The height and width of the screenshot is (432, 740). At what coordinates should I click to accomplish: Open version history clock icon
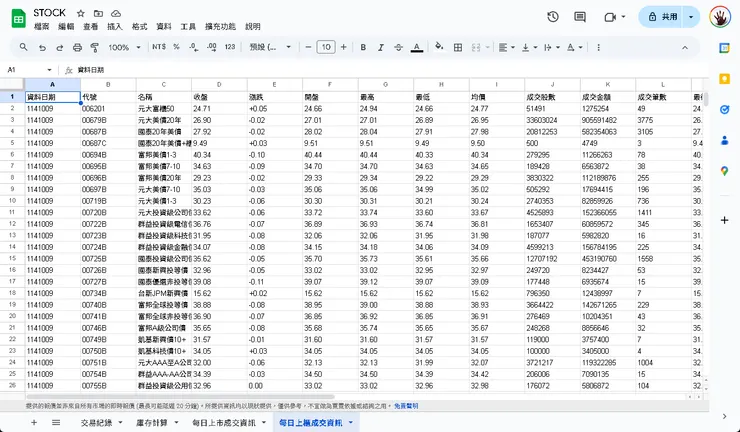pyautogui.click(x=553, y=17)
